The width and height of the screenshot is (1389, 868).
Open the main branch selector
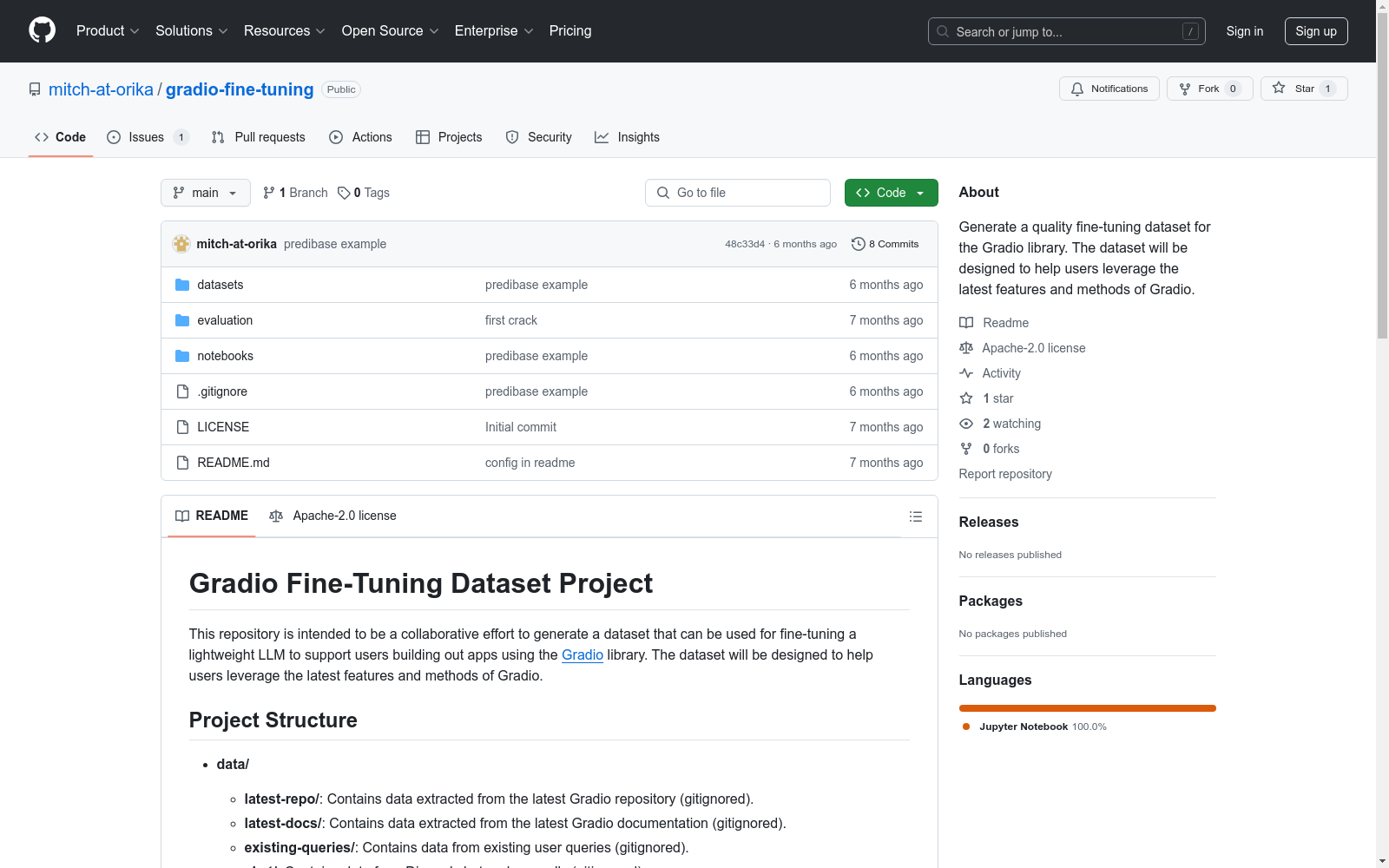(206, 193)
